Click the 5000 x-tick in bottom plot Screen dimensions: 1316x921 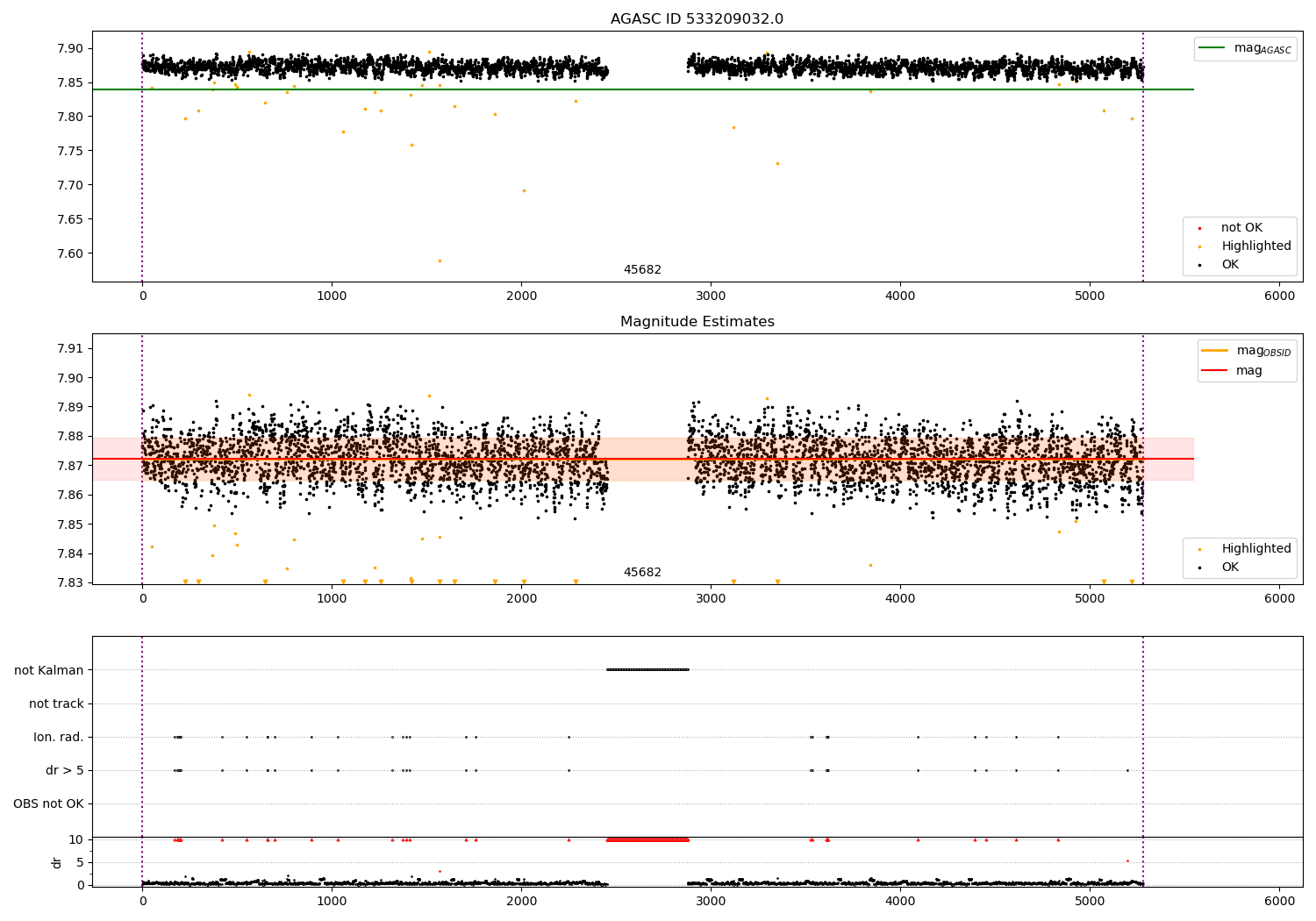1090,901
